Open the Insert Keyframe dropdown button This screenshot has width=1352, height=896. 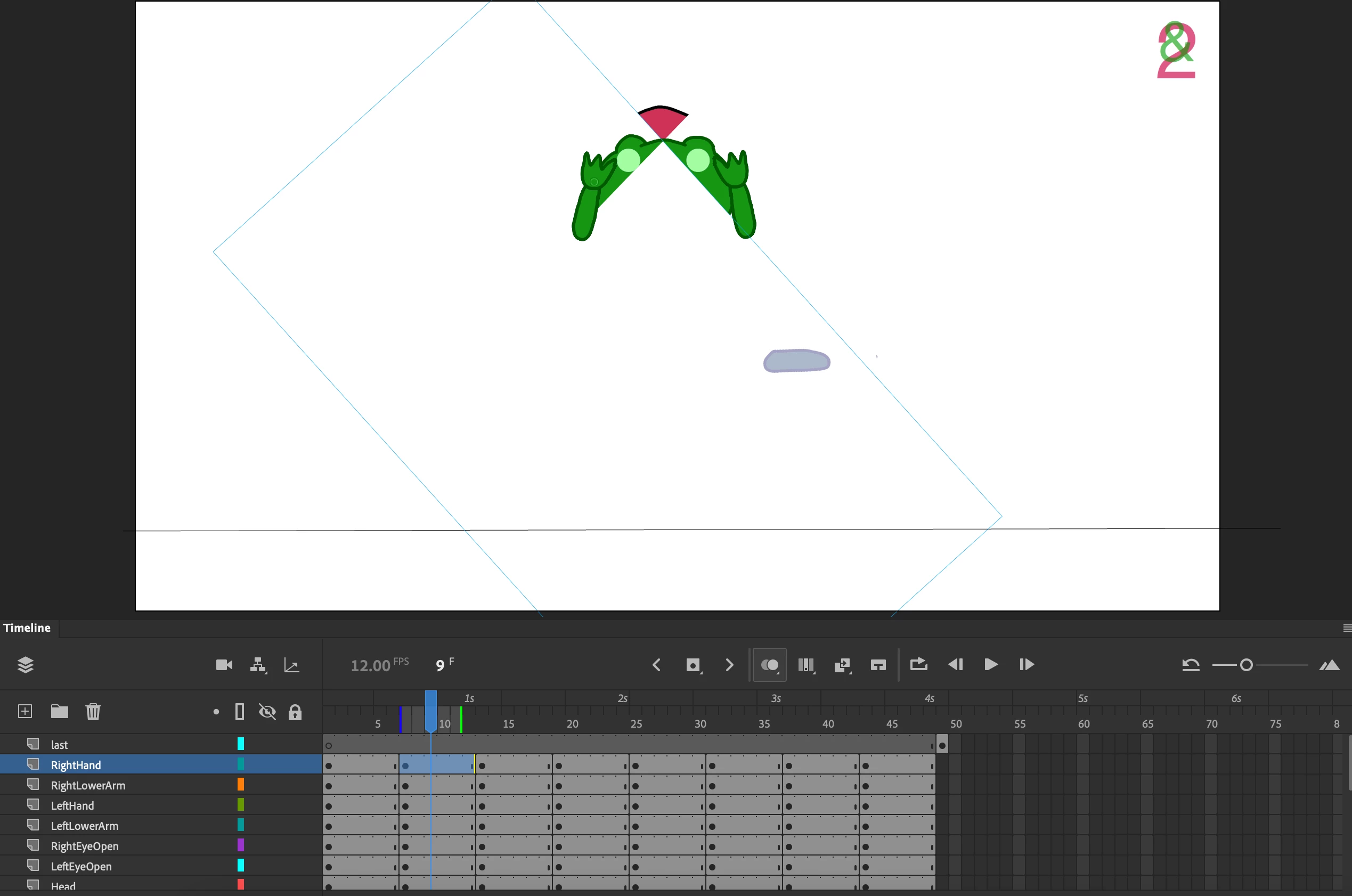693,665
